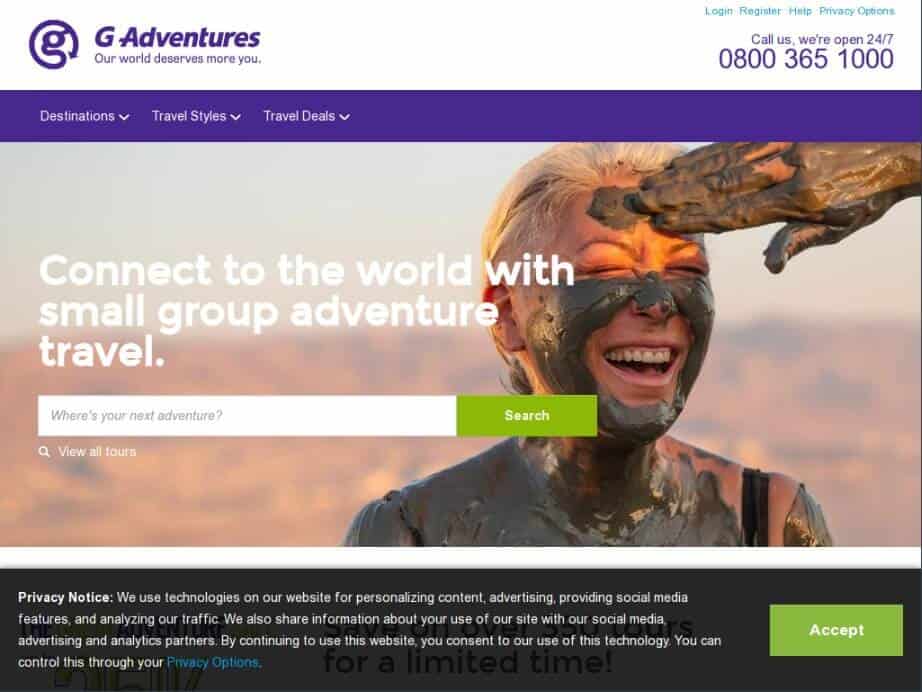Screen dimensions: 922x692
Task: Click the magnifier icon beside View all tours
Action: [x=44, y=452]
